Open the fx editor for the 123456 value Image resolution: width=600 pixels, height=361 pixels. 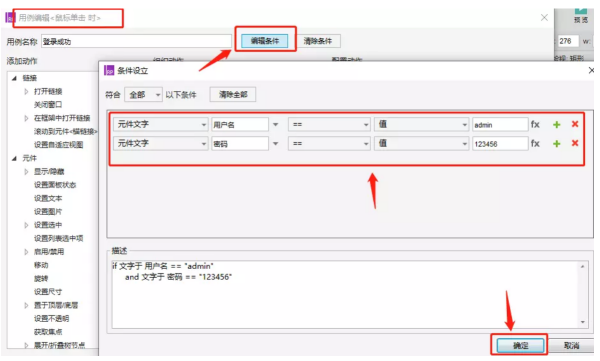(535, 144)
